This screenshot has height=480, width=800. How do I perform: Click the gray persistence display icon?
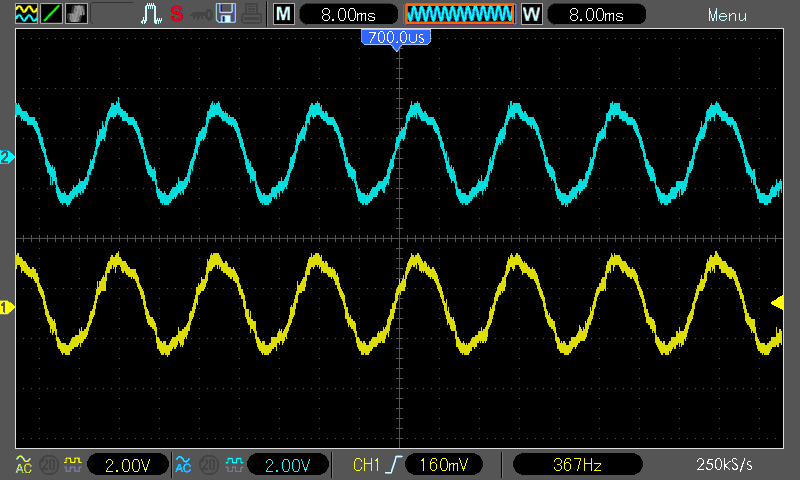(x=77, y=14)
